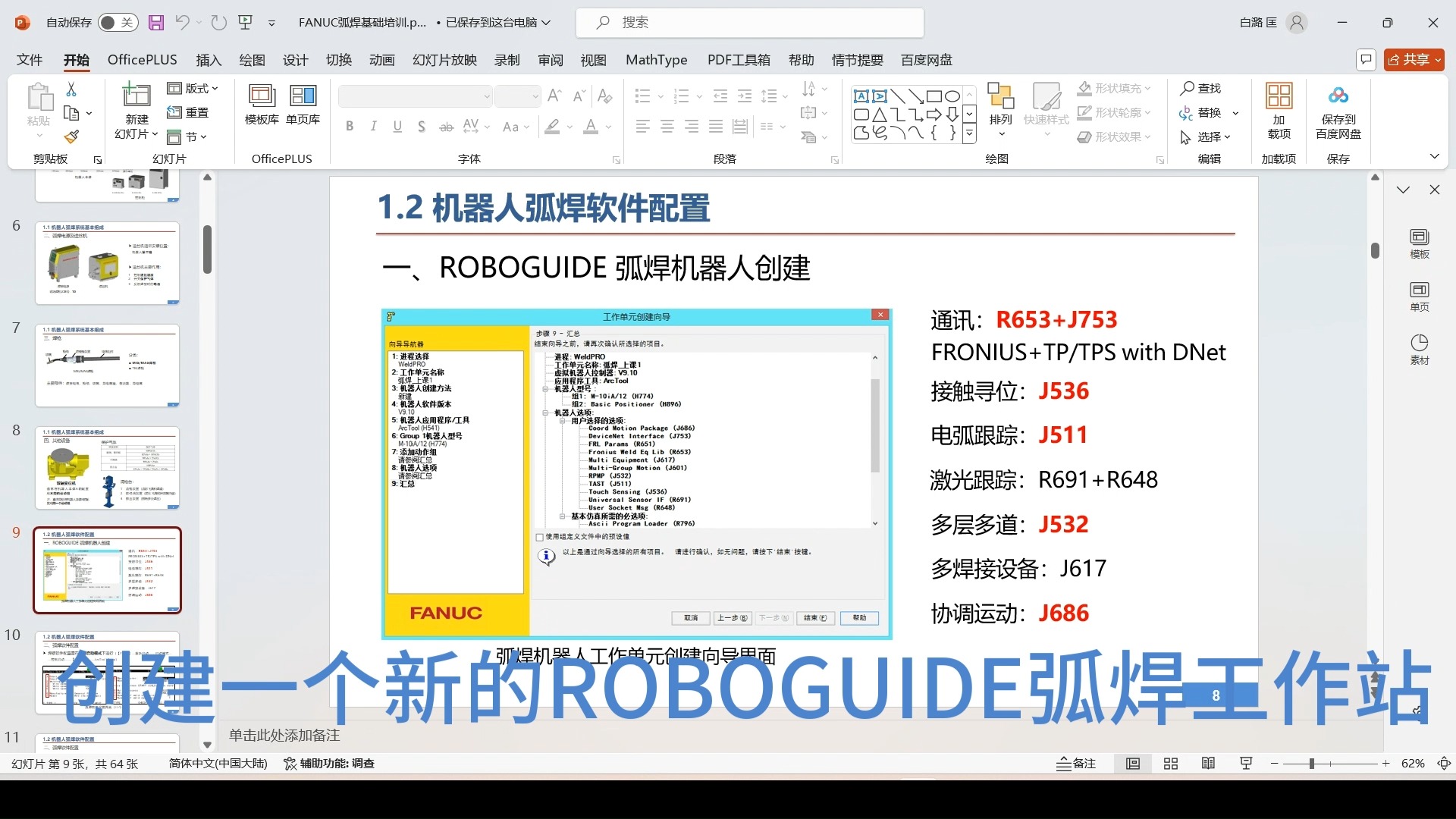The image size is (1456, 819).
Task: Toggle left text alignment
Action: pyautogui.click(x=643, y=127)
